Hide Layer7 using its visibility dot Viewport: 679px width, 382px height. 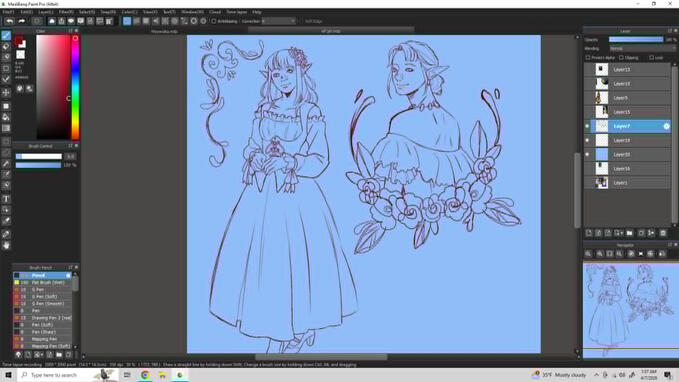pyautogui.click(x=588, y=126)
